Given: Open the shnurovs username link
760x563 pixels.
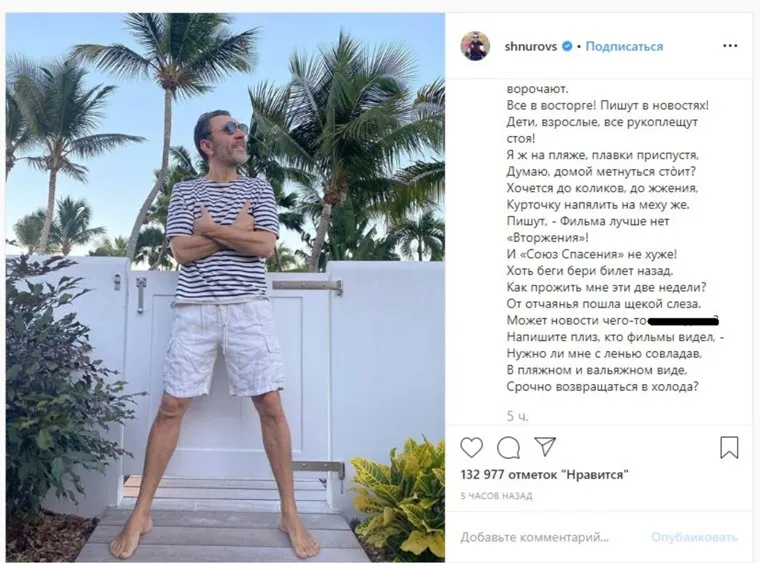Looking at the screenshot, I should (x=531, y=47).
